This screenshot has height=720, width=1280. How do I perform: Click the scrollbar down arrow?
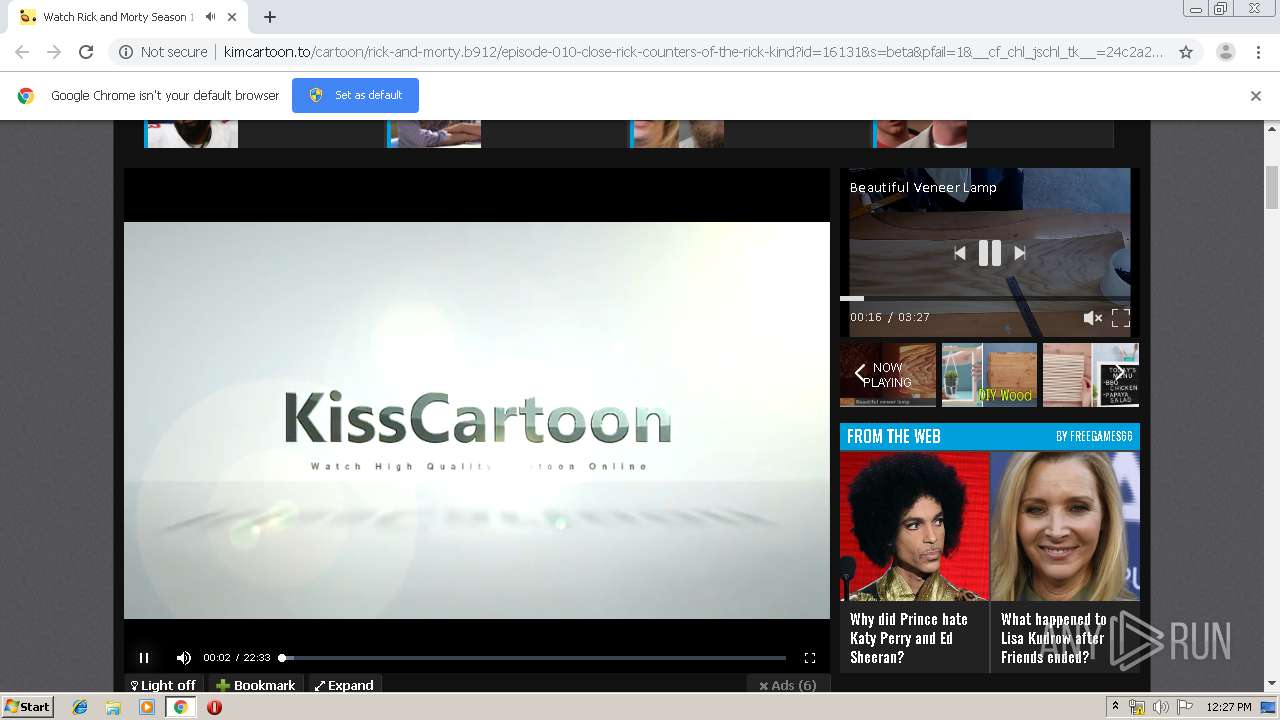[1272, 684]
